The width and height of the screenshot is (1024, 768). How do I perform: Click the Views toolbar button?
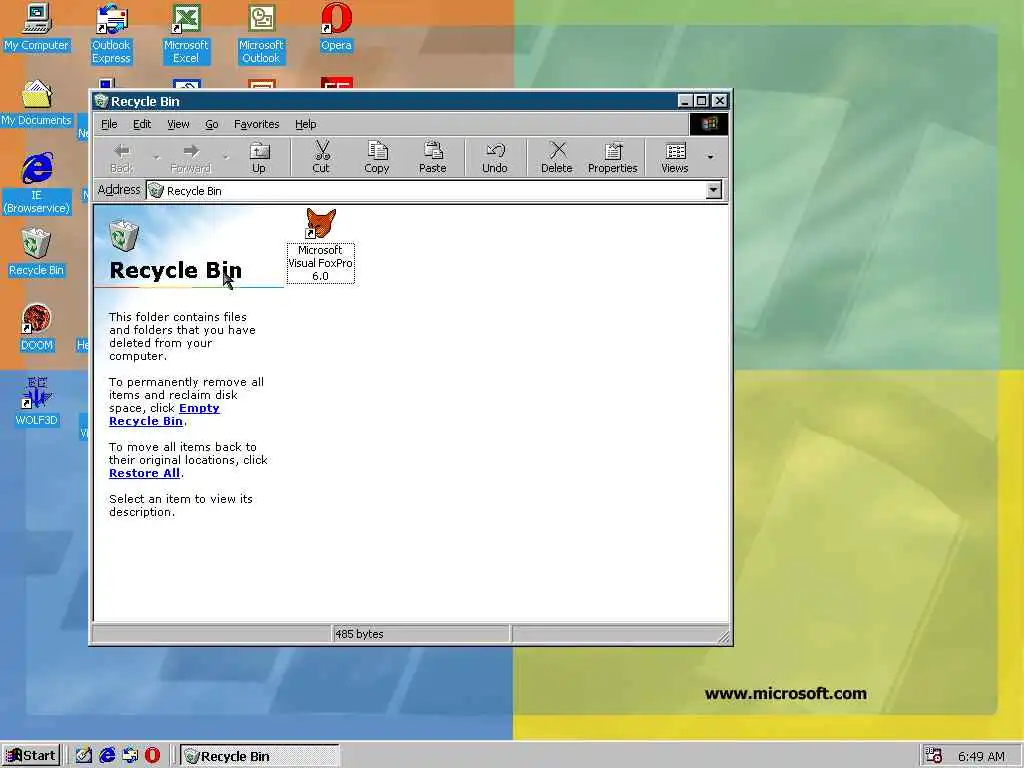[675, 157]
